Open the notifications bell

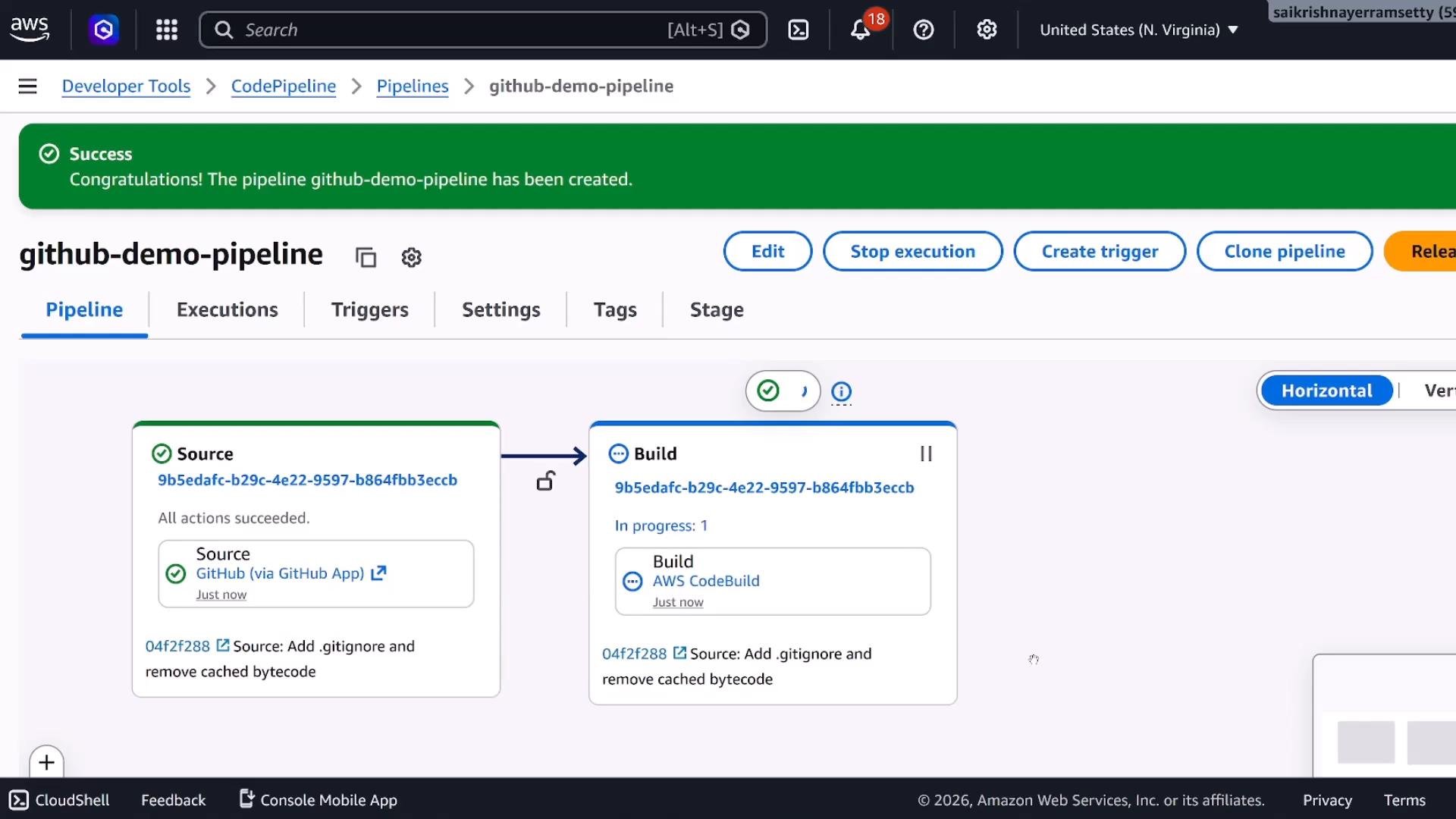pos(860,30)
